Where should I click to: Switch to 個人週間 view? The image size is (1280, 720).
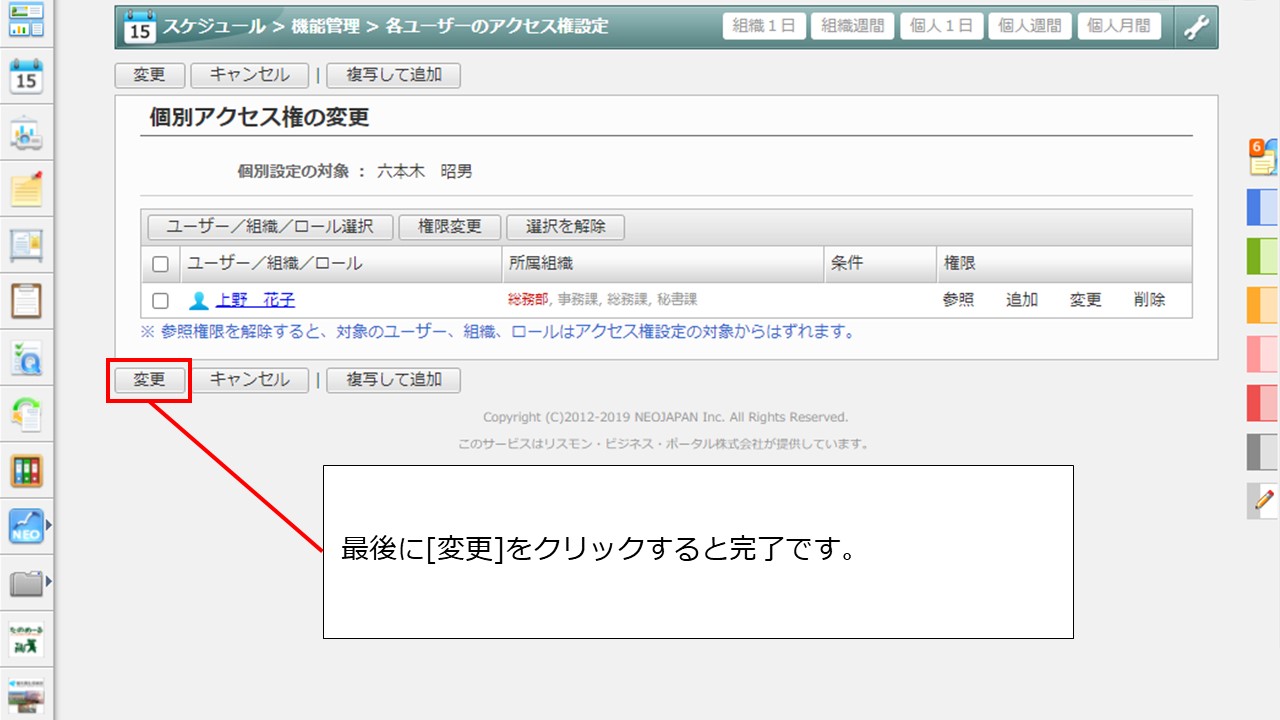pos(1031,26)
